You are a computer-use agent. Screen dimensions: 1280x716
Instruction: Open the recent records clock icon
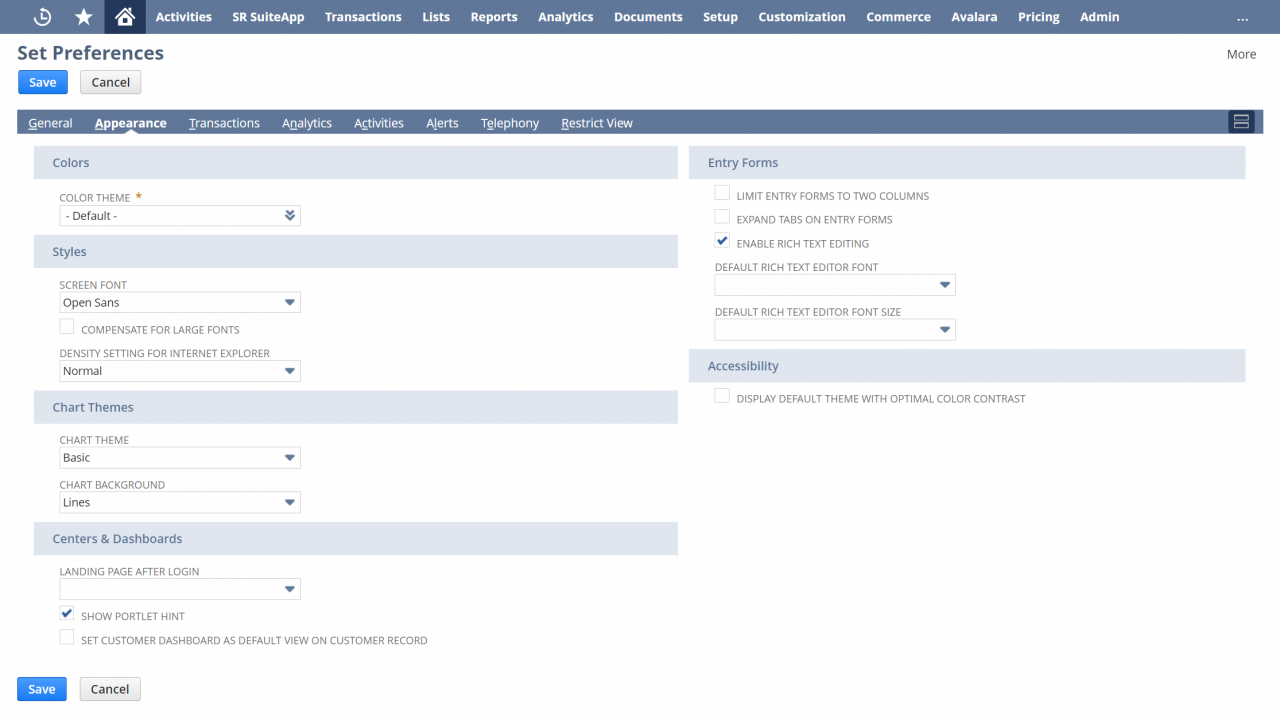42,16
